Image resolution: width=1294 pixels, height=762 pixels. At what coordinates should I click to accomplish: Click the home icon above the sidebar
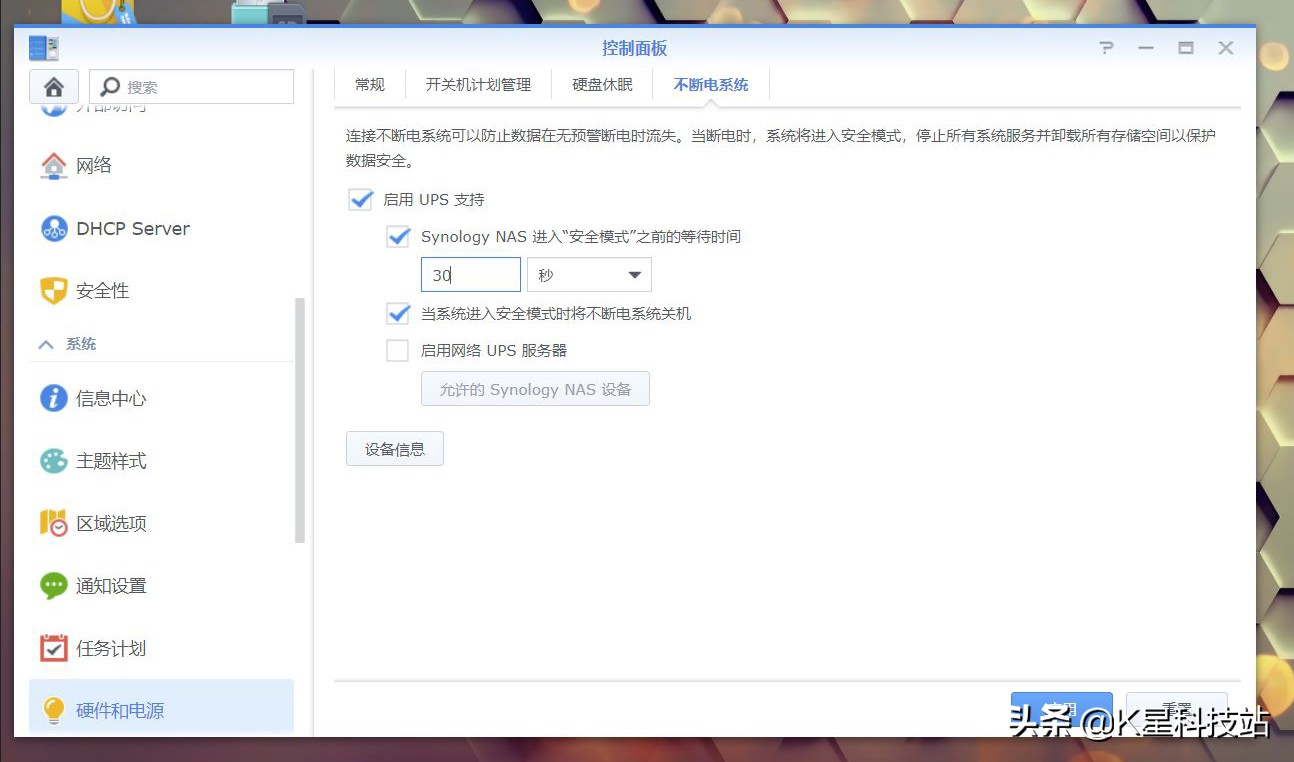(x=54, y=87)
